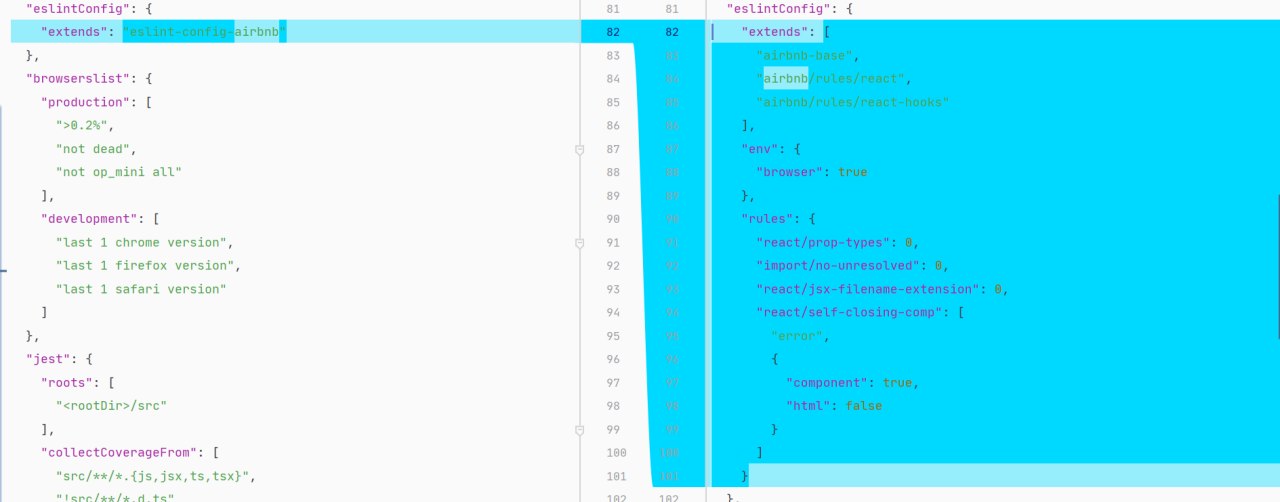
Task: Toggle the fold marker beside line 99
Action: click(579, 429)
